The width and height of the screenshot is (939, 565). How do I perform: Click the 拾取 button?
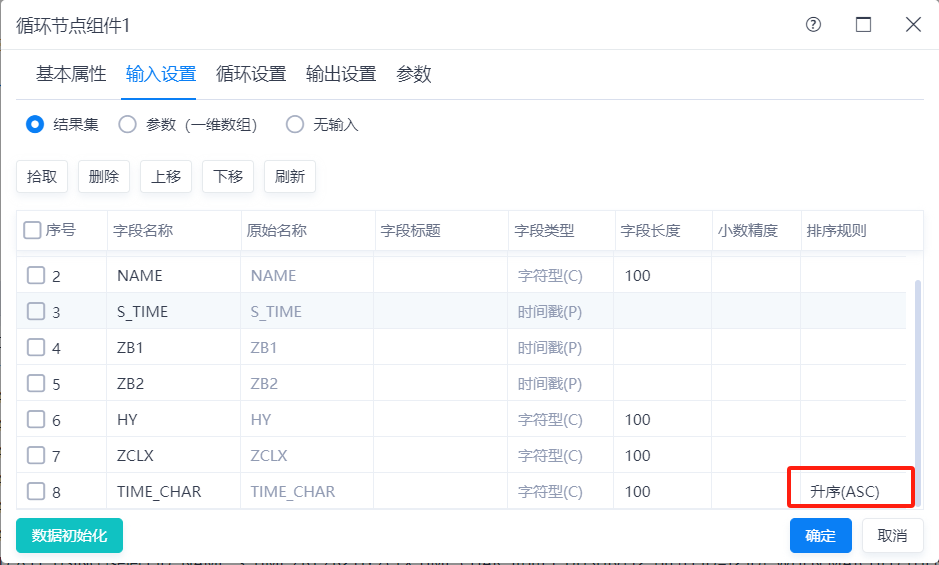pos(42,177)
